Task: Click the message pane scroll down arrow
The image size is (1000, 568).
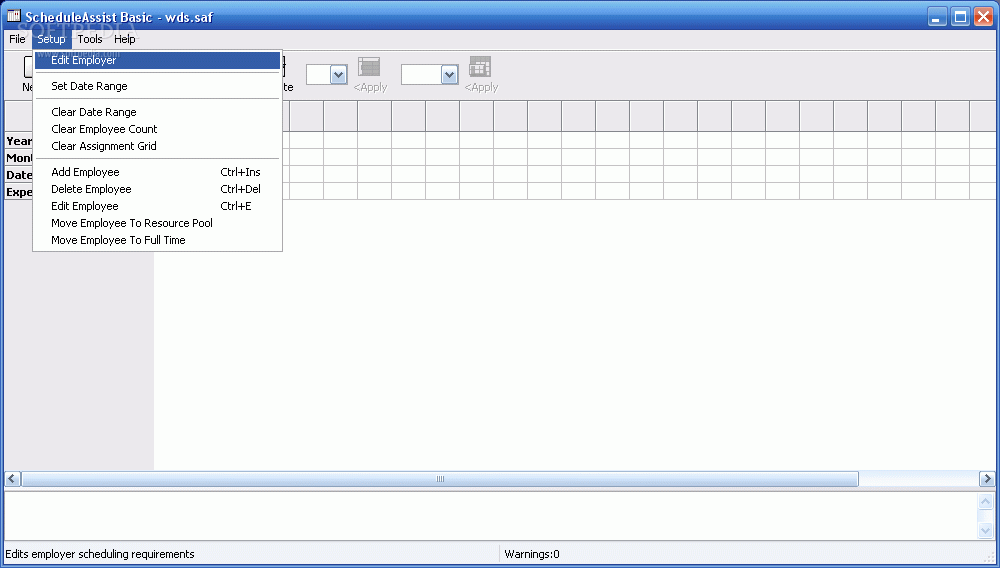Action: pos(986,530)
